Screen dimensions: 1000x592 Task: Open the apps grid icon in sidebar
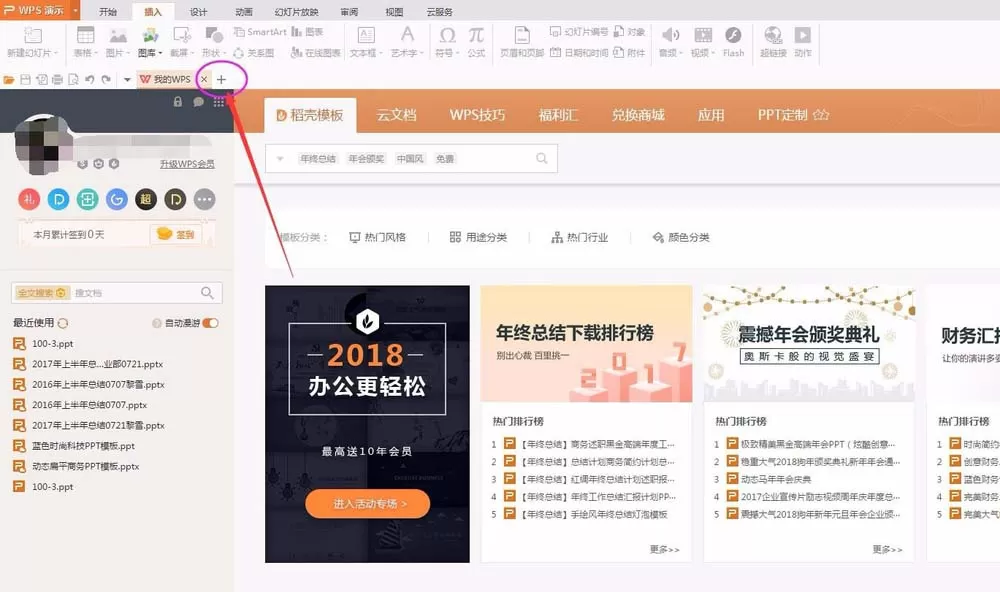[x=219, y=102]
